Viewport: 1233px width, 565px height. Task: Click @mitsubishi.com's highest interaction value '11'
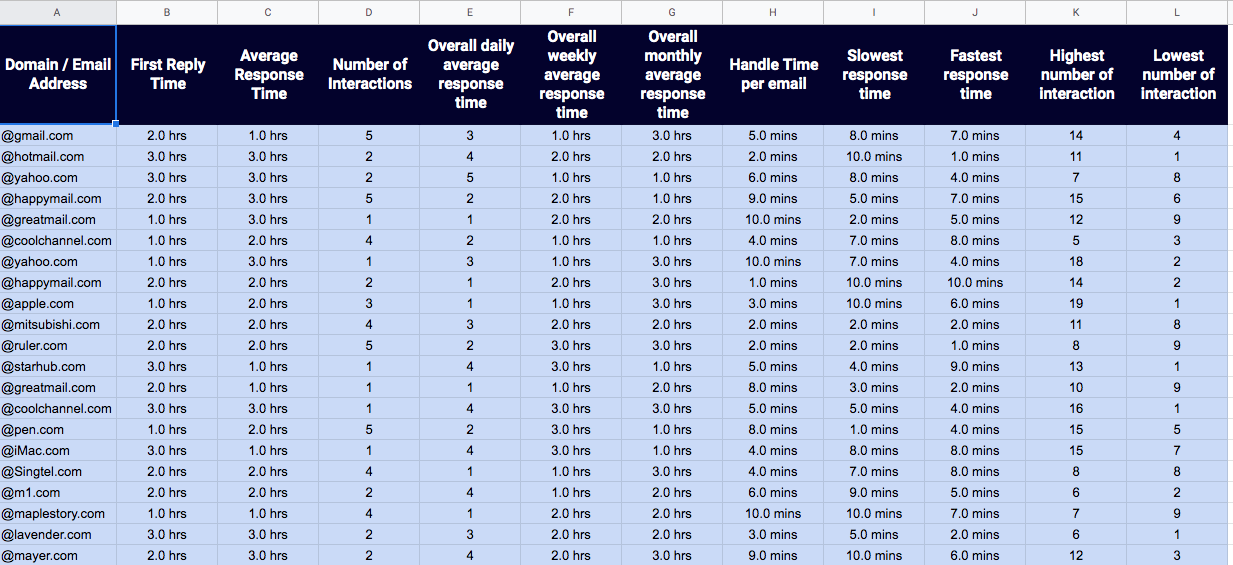1076,324
